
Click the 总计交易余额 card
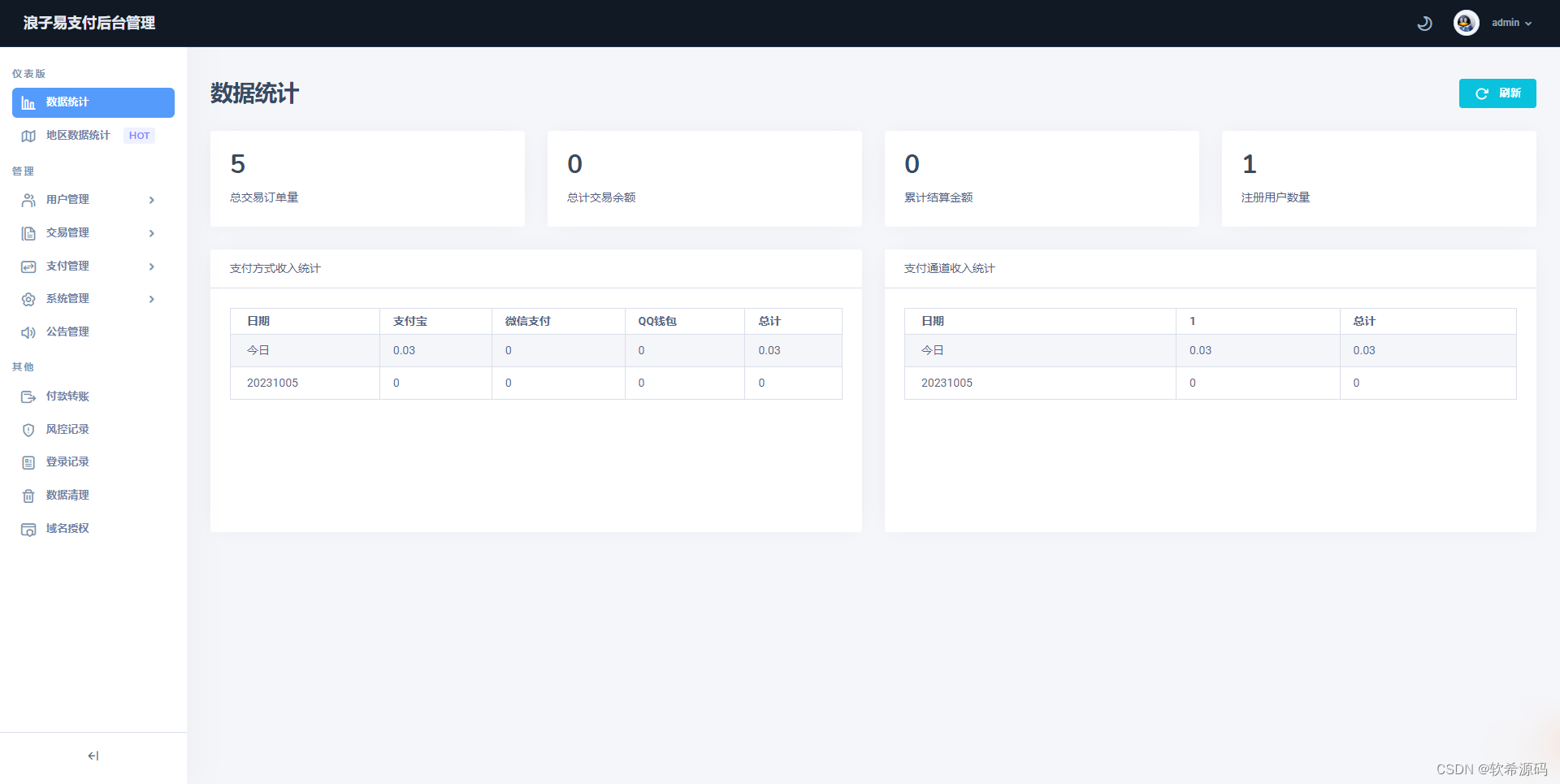pos(704,179)
